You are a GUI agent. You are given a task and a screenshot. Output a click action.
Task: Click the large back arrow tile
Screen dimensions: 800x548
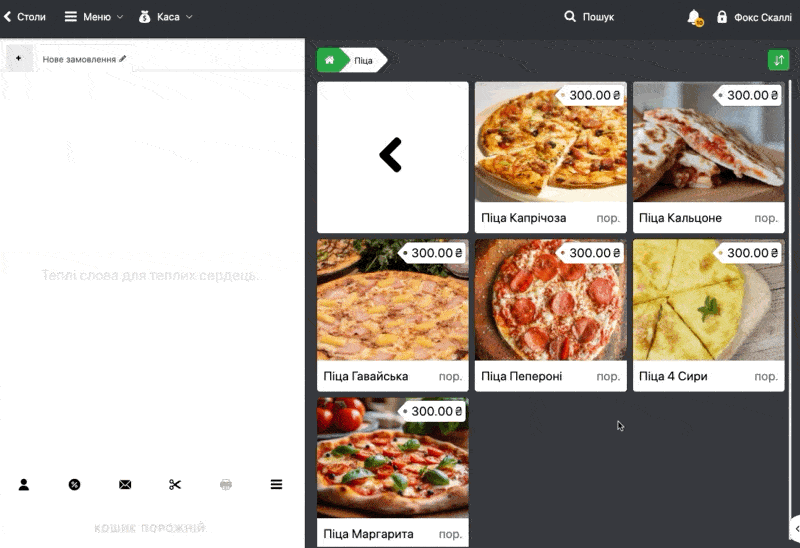(392, 156)
